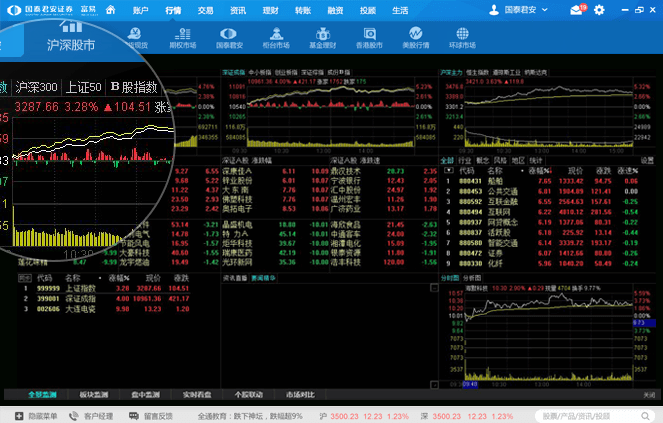The height and width of the screenshot is (423, 663).
Task: Click the 隐藏菜单 hide menu toggle
Action: [37, 415]
